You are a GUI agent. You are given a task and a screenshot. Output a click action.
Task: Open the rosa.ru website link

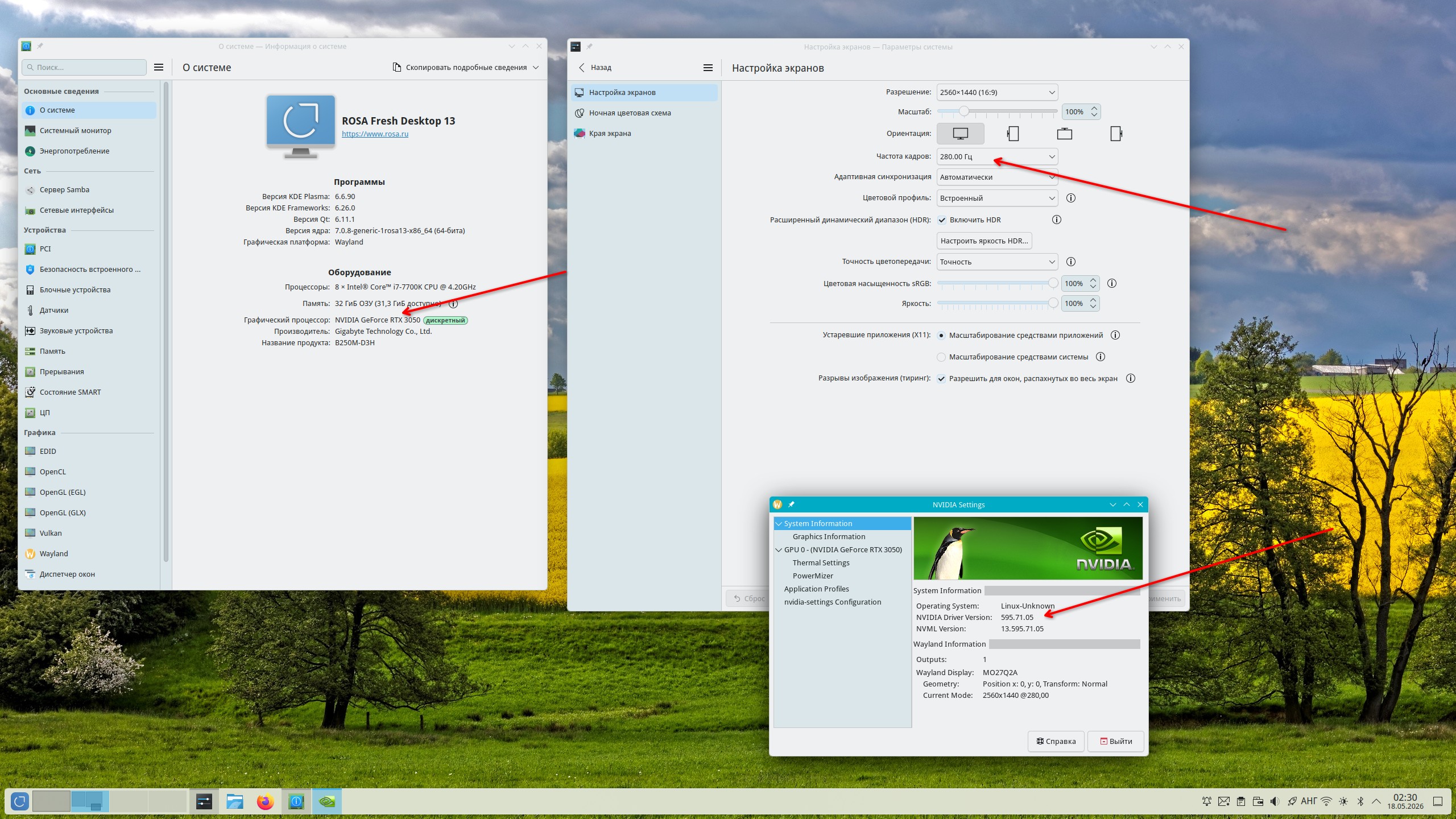coord(375,134)
